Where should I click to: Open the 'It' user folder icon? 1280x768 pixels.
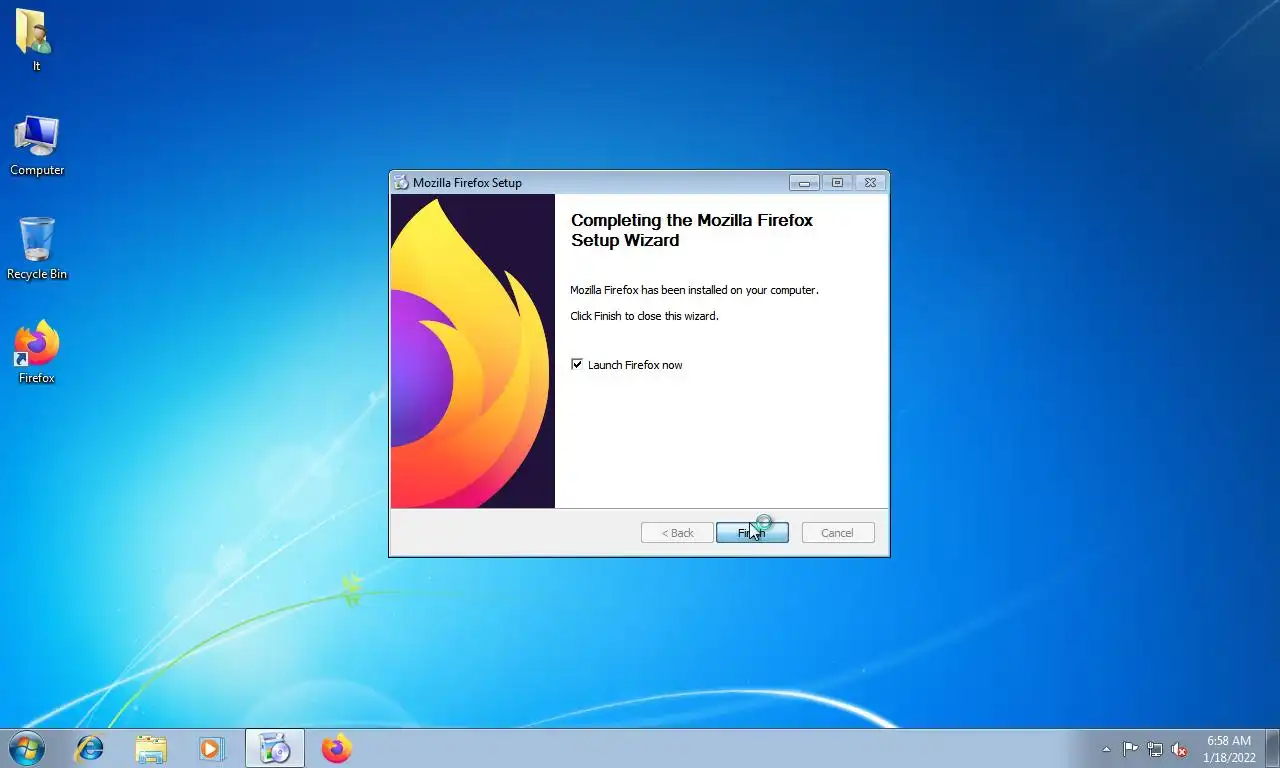36,40
